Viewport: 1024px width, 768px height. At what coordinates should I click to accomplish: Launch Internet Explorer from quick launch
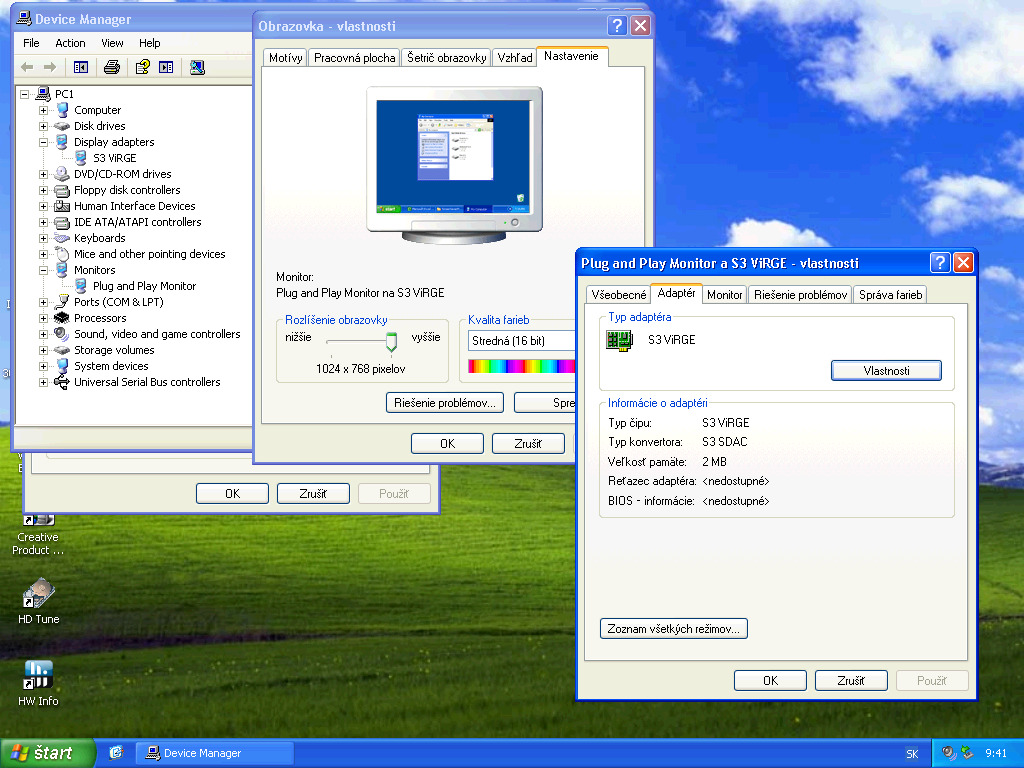(x=116, y=752)
